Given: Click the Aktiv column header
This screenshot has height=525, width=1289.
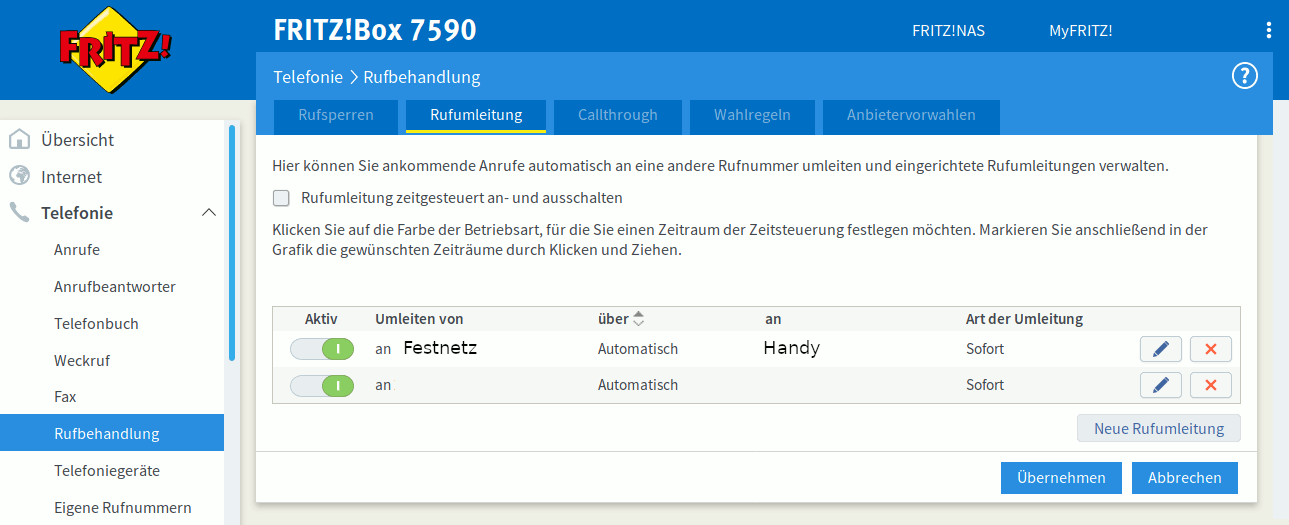Looking at the screenshot, I should pos(321,319).
